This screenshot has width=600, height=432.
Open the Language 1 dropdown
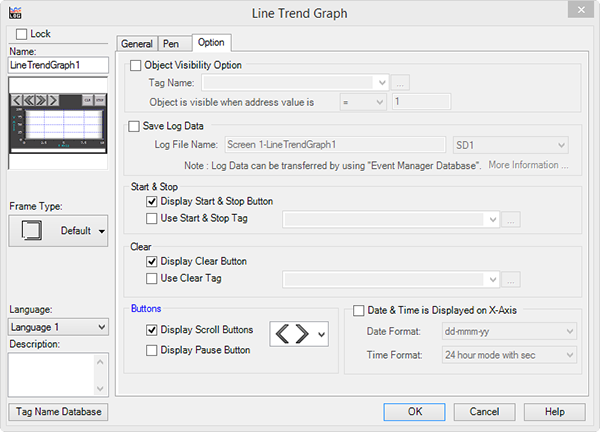point(58,327)
